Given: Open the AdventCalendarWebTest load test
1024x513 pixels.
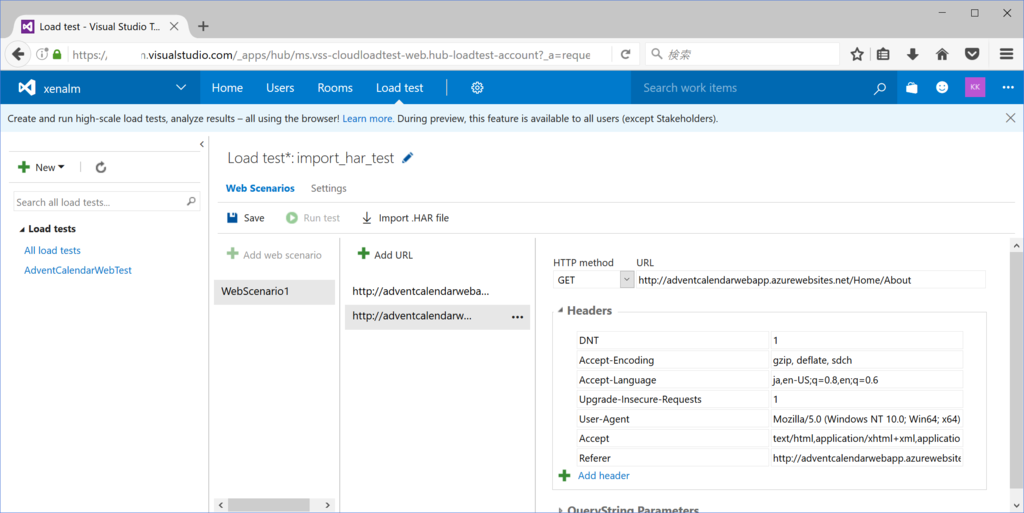Looking at the screenshot, I should coord(78,270).
